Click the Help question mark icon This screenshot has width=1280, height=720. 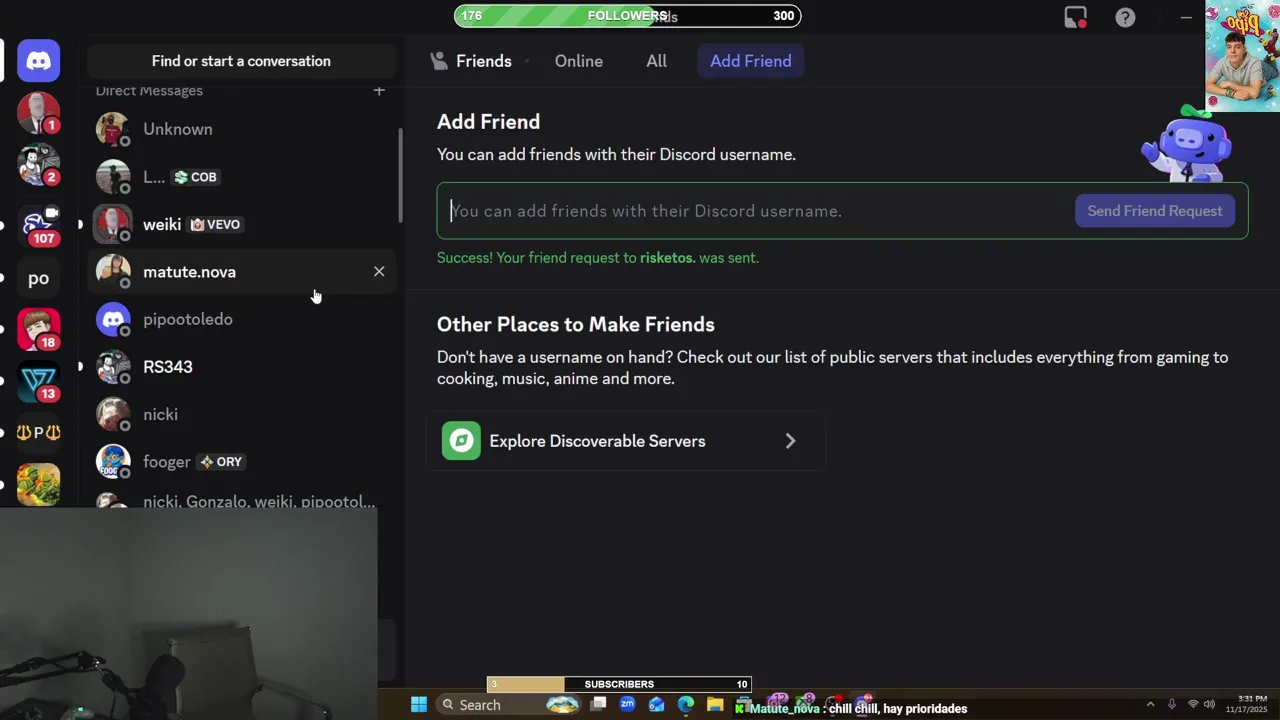point(1125,17)
